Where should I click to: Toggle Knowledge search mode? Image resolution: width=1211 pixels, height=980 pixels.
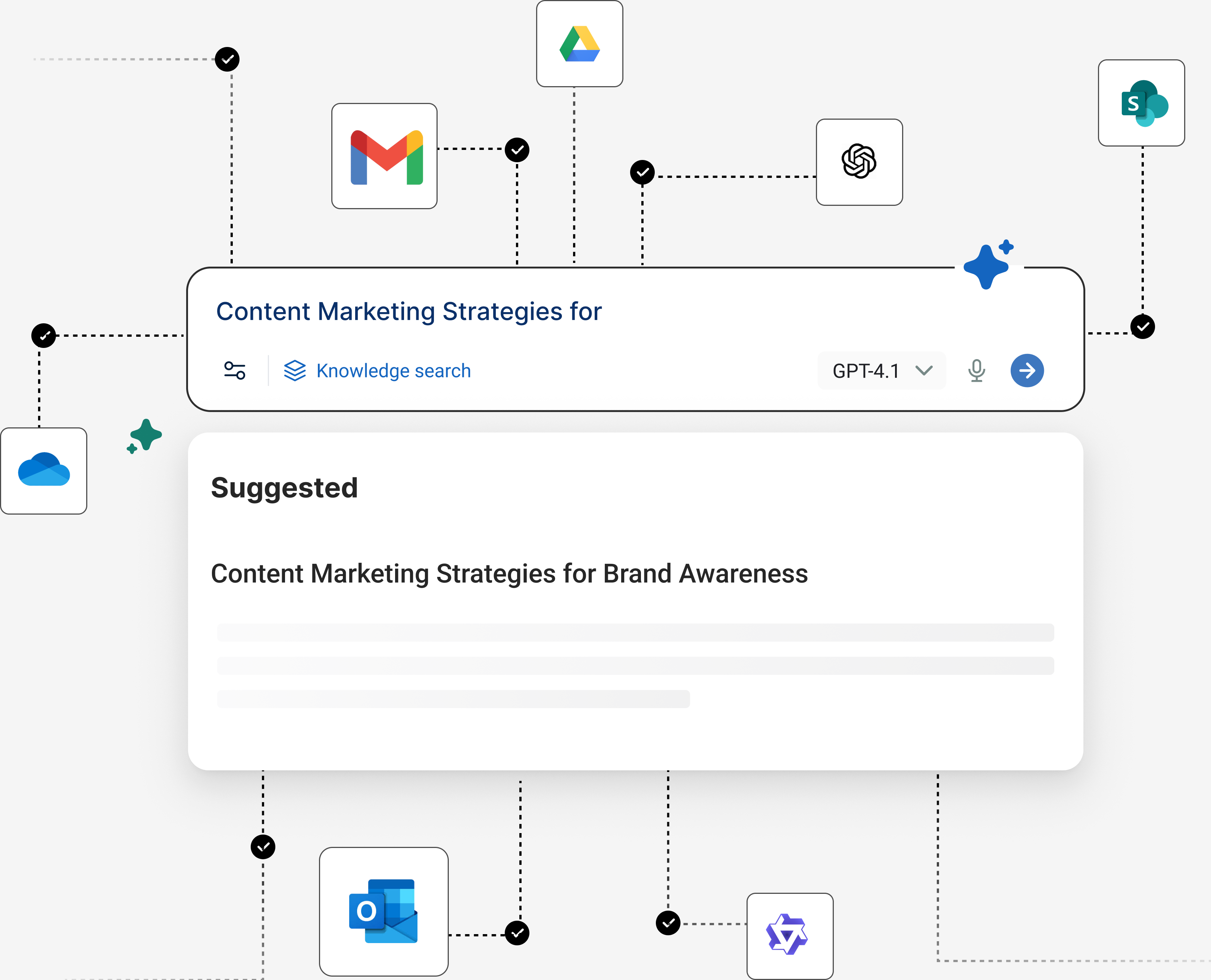tap(377, 371)
